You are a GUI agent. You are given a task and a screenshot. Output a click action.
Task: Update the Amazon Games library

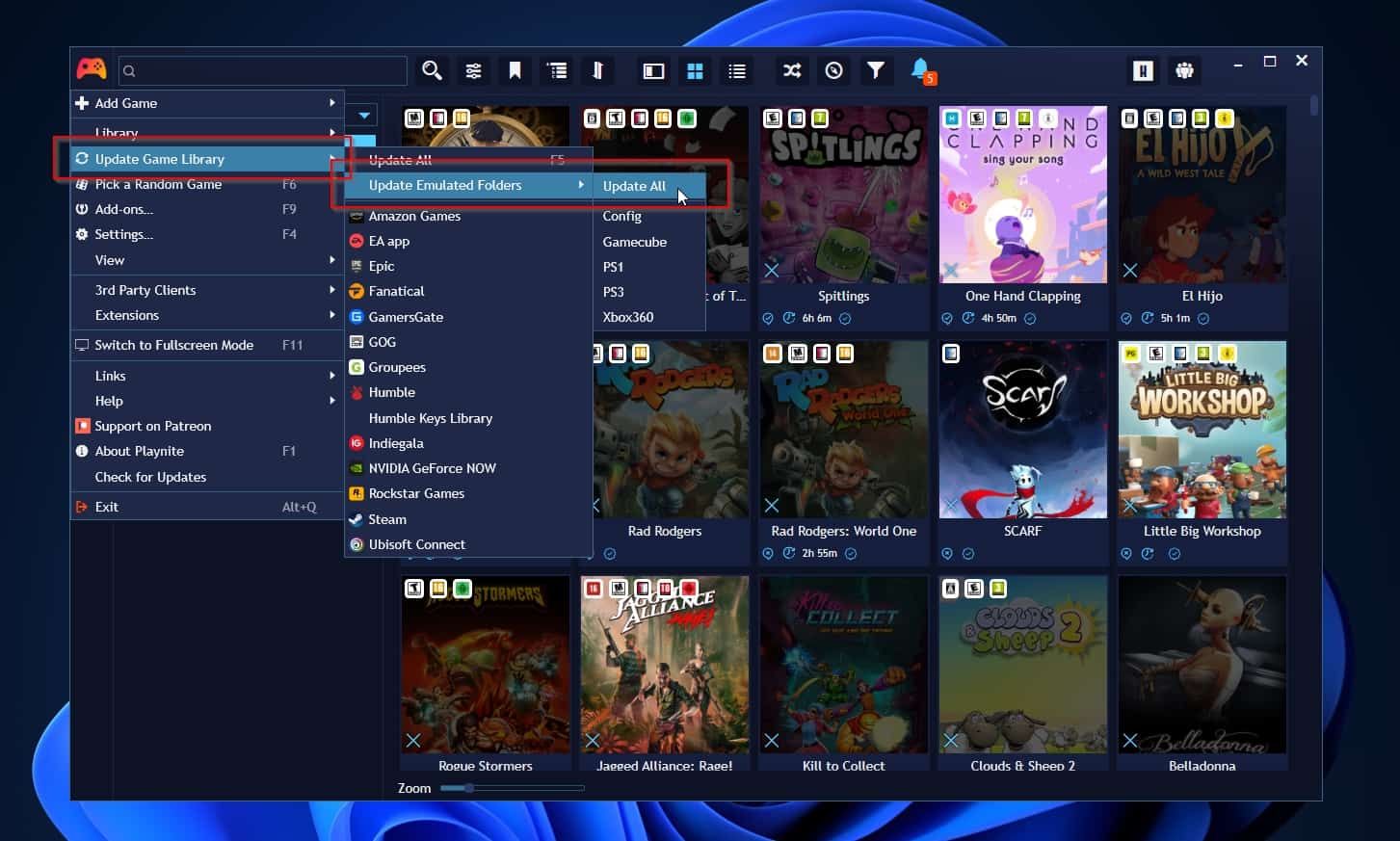tap(469, 216)
